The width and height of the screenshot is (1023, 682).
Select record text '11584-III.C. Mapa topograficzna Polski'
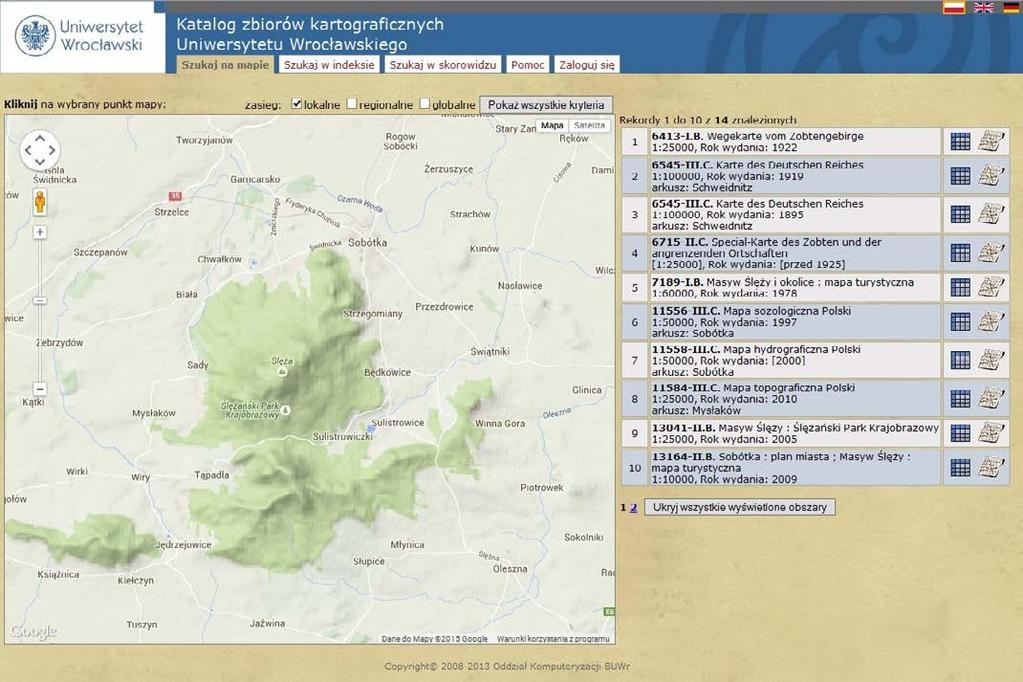753,388
